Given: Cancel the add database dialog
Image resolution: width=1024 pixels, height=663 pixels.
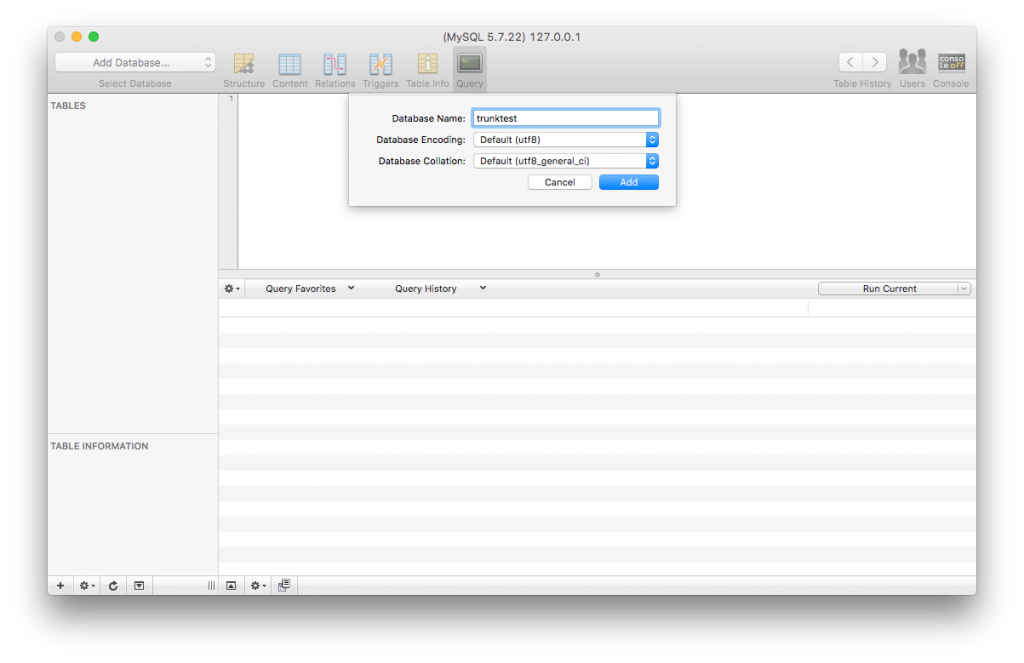Looking at the screenshot, I should 560,182.
